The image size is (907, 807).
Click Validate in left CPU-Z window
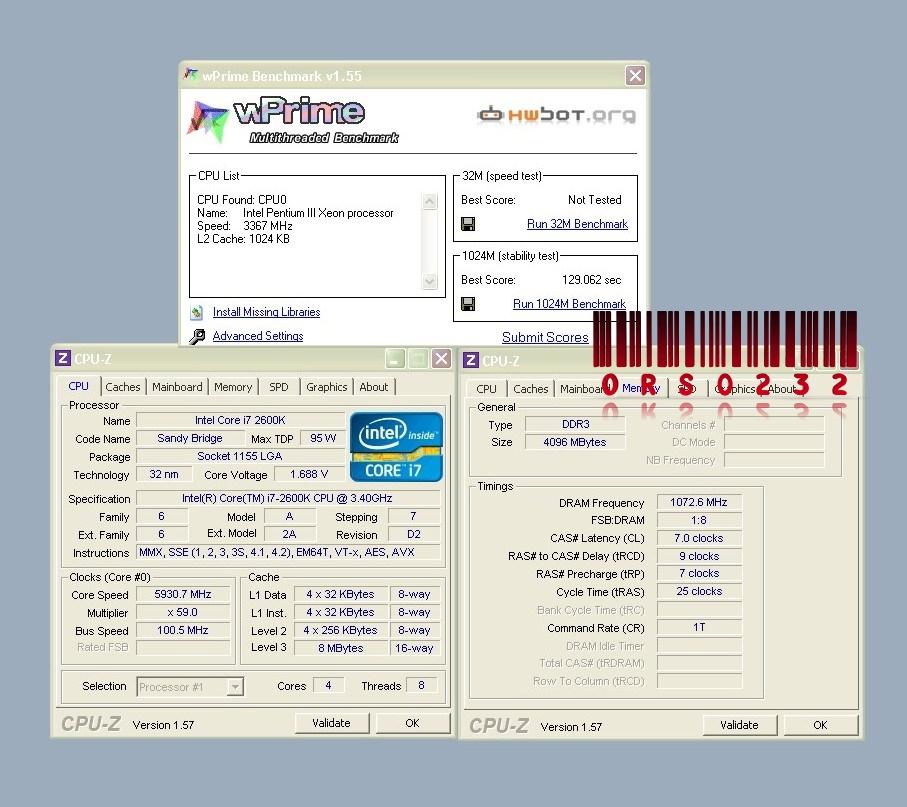click(x=331, y=723)
